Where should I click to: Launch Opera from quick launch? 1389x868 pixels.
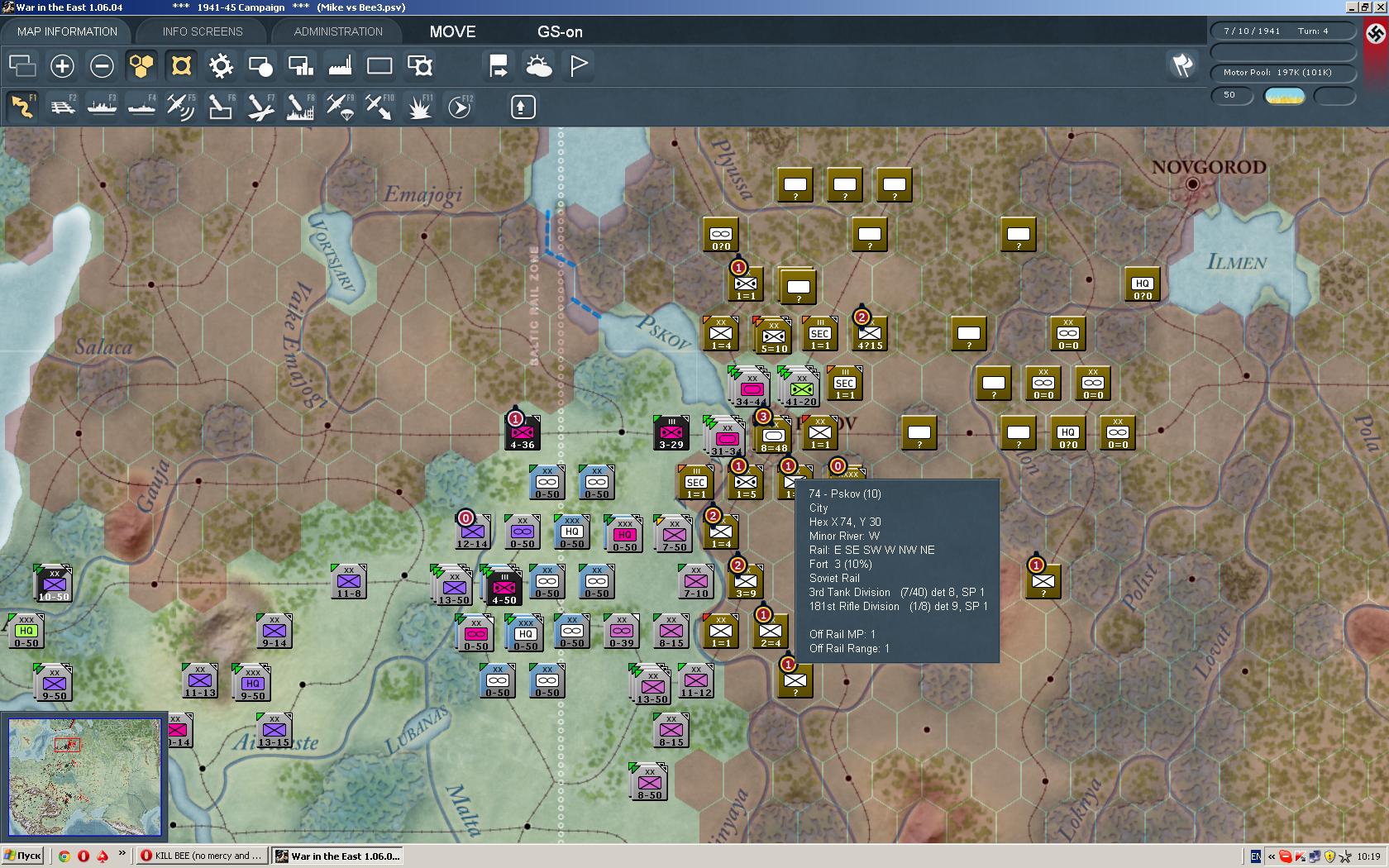[83, 856]
